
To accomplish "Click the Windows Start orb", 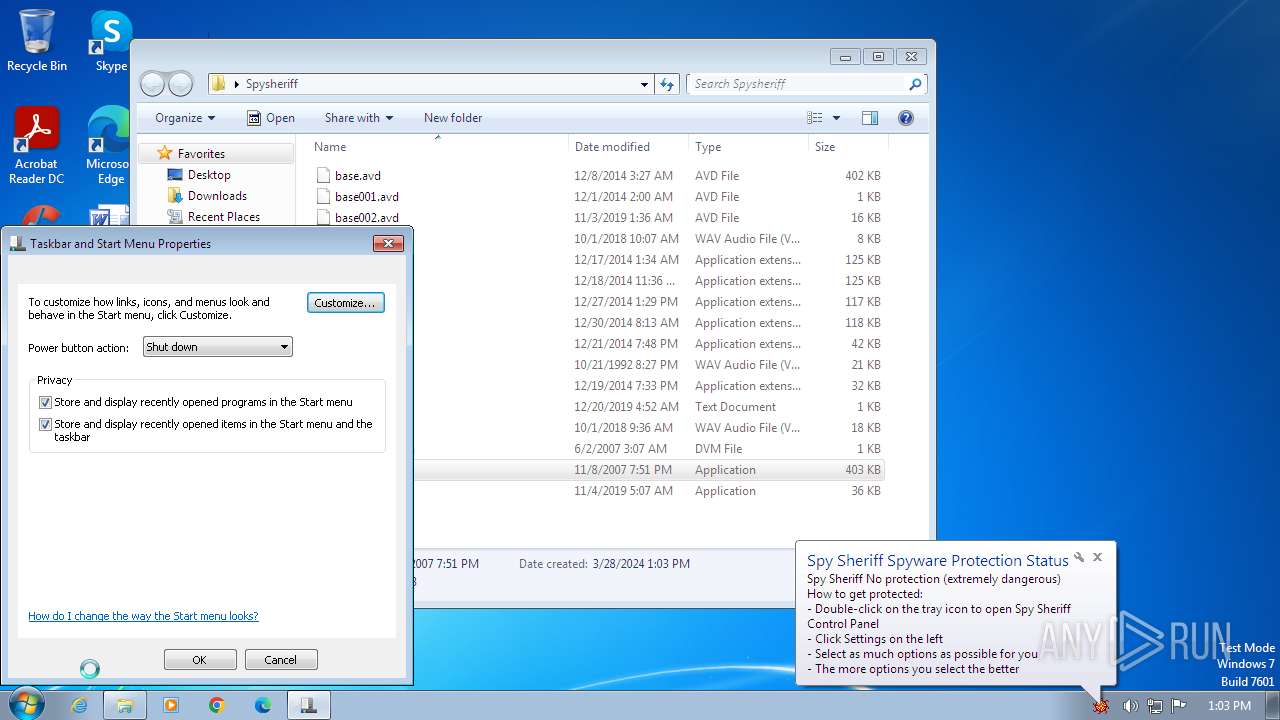I will [x=24, y=705].
